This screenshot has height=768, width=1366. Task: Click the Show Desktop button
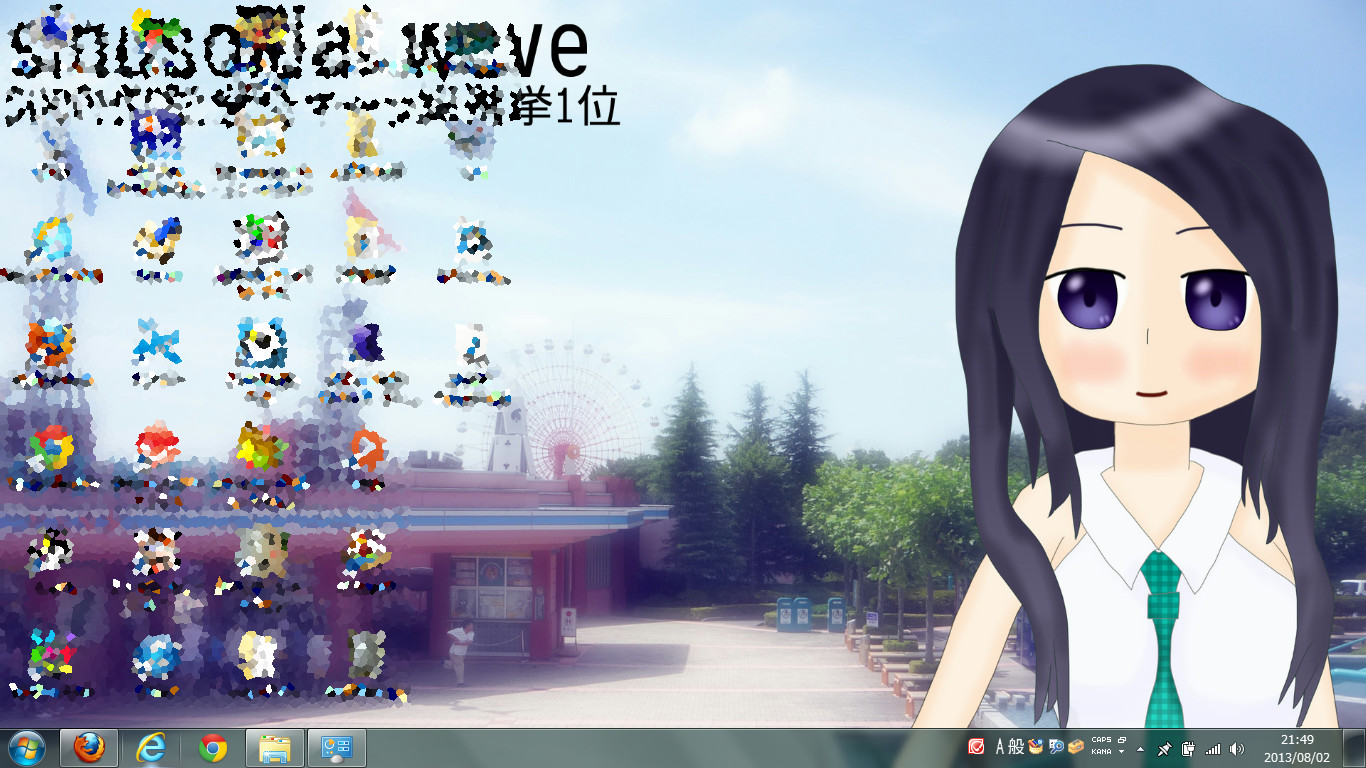(1354, 748)
